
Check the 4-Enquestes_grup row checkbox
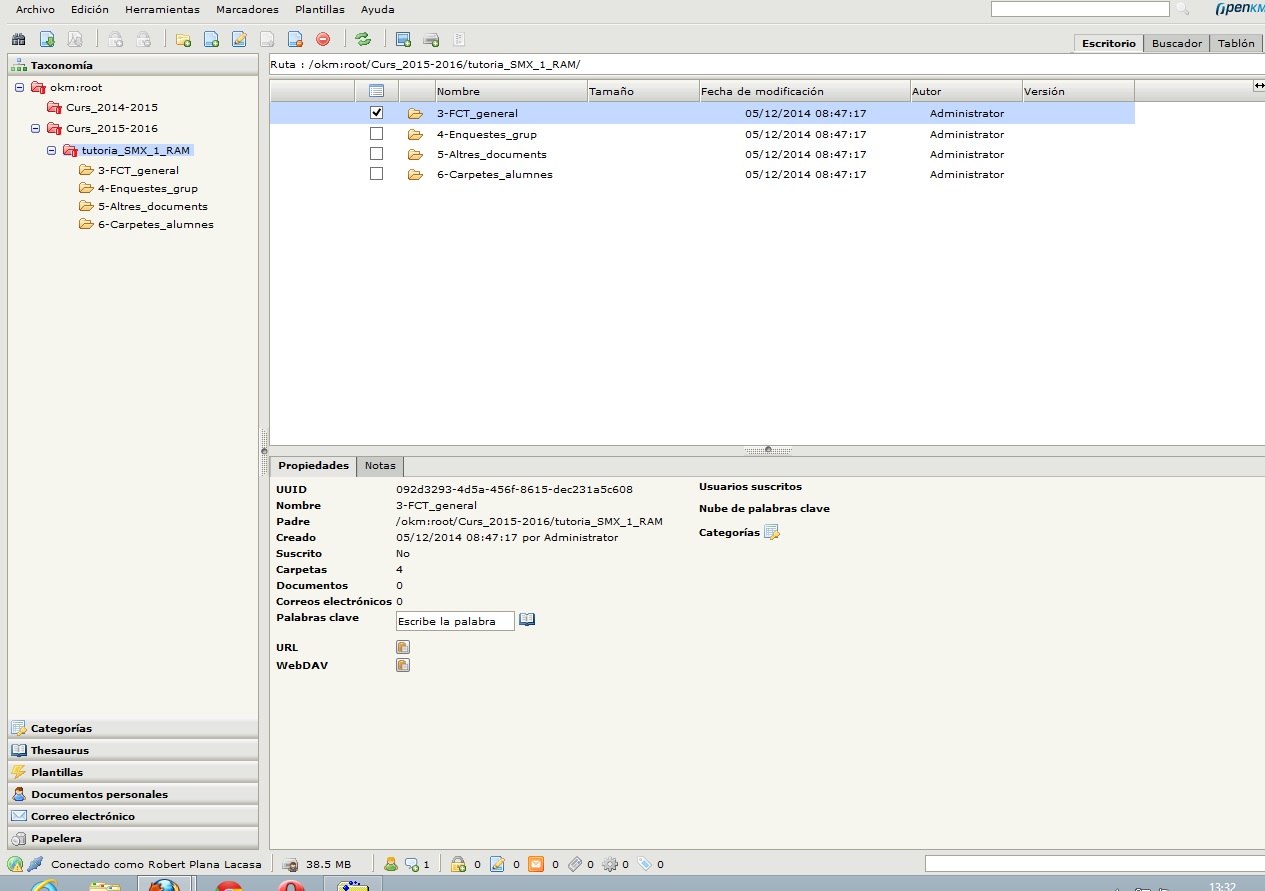point(377,134)
